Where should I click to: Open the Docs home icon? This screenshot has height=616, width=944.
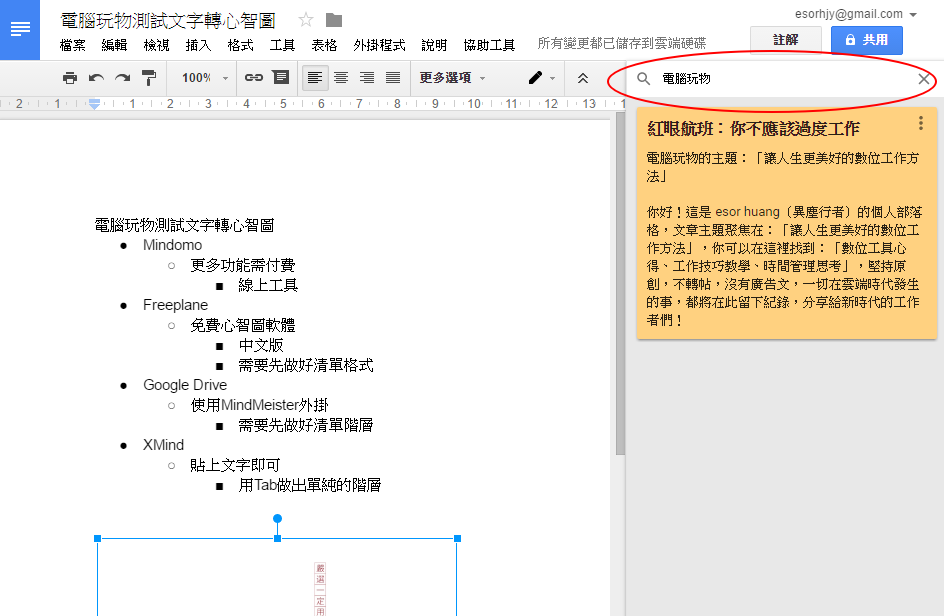(20, 30)
